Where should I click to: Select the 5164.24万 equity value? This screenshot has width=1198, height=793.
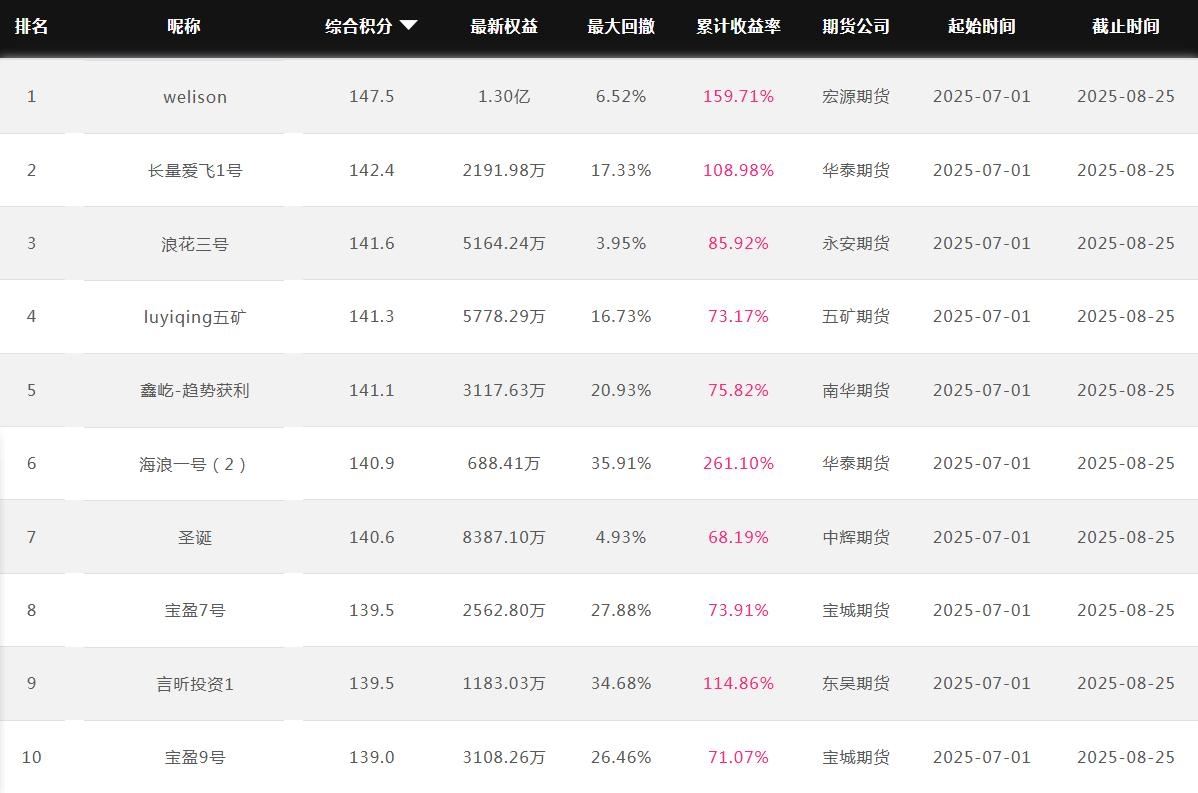pyautogui.click(x=503, y=243)
